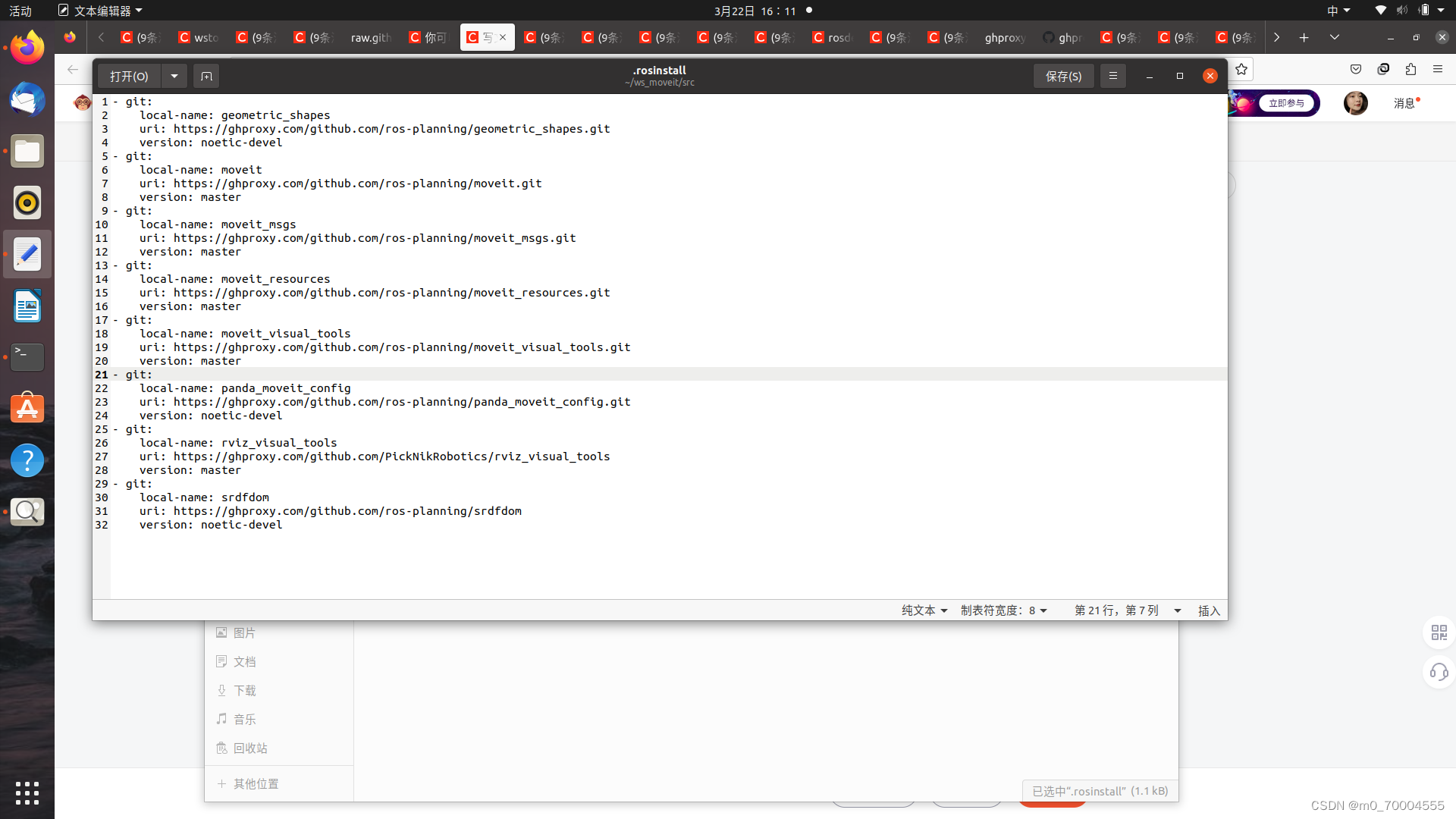
Task: Click the new document icon in gedit header
Action: click(206, 76)
